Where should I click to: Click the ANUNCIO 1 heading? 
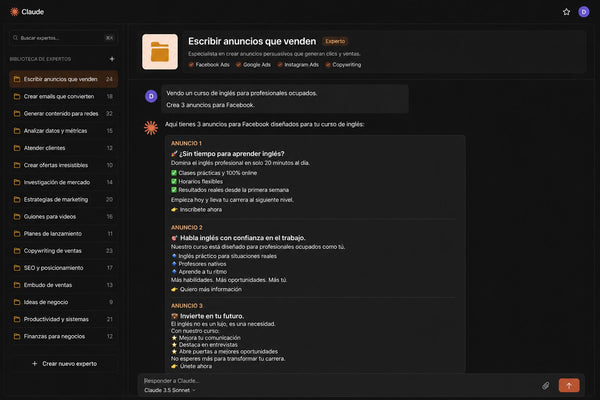click(186, 143)
